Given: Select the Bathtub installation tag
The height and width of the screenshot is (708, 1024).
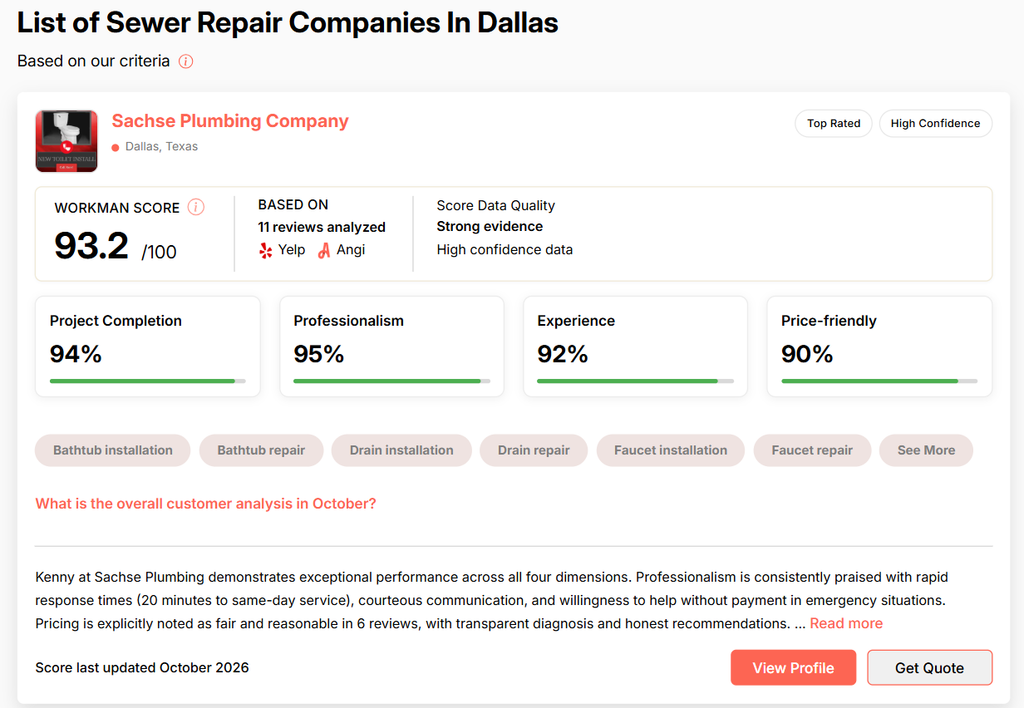Looking at the screenshot, I should [x=113, y=450].
